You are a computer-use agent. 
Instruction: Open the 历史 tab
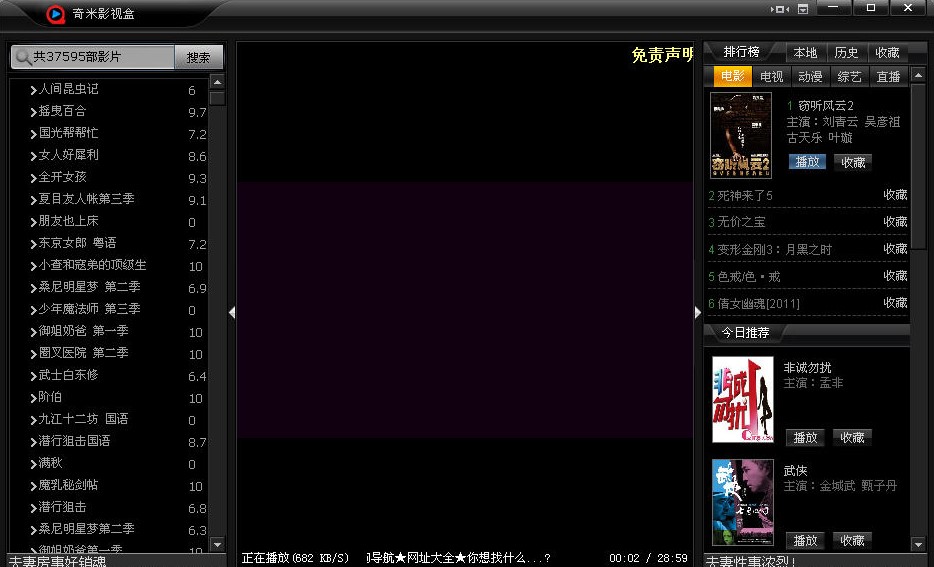click(x=846, y=52)
